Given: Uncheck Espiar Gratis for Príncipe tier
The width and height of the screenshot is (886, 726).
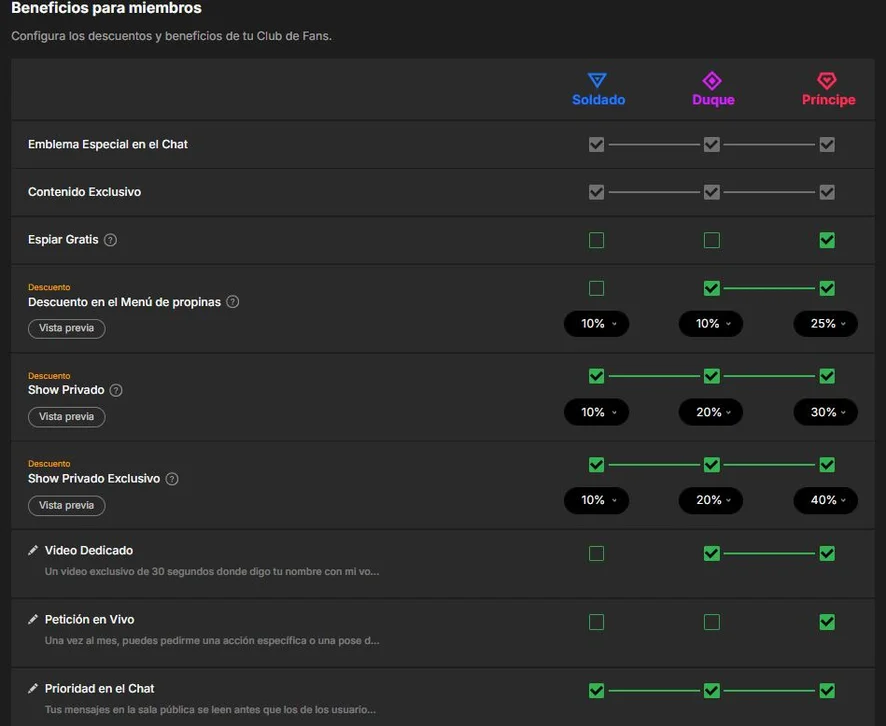Looking at the screenshot, I should pos(827,240).
